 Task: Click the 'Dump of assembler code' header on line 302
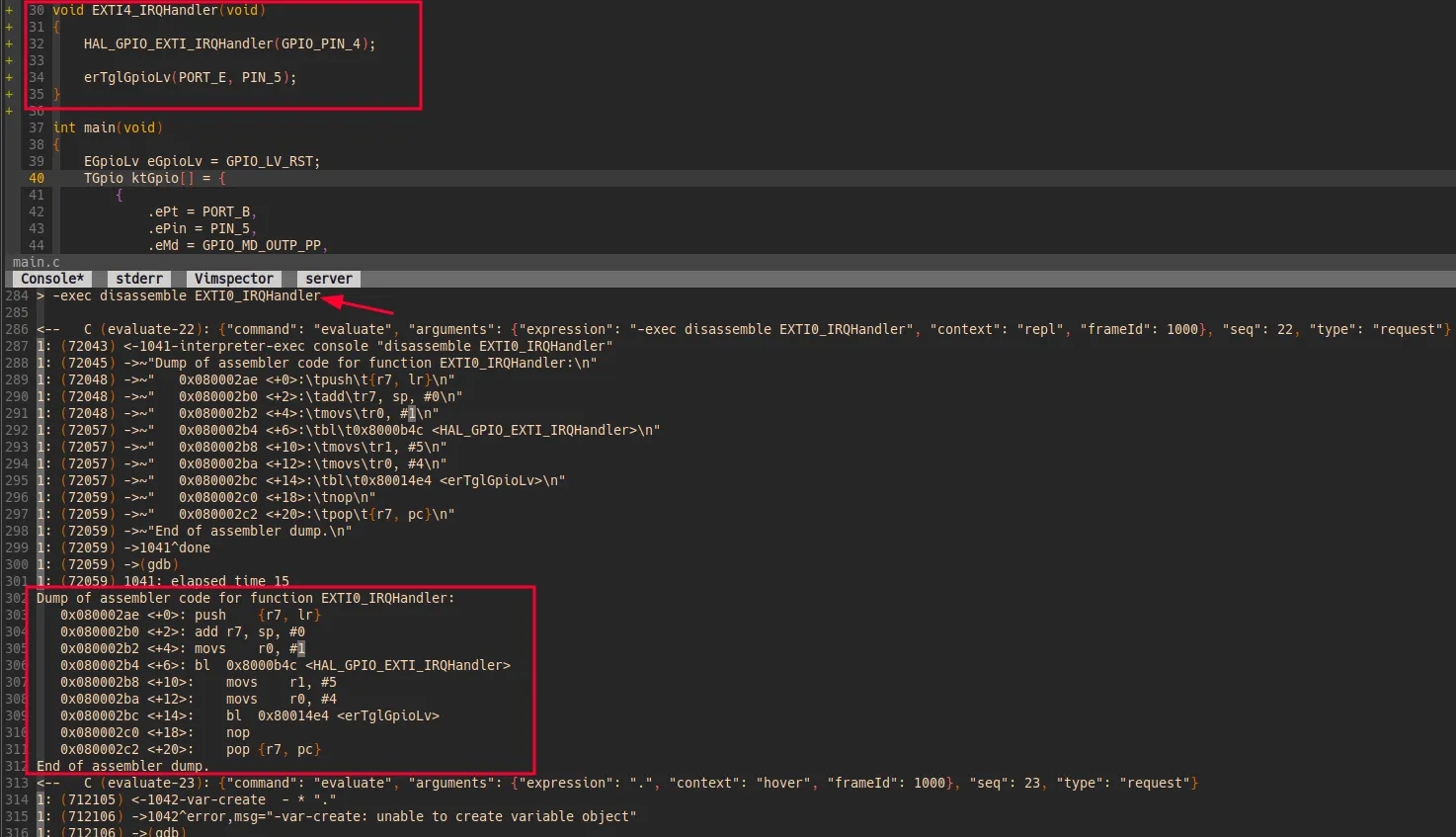point(245,598)
